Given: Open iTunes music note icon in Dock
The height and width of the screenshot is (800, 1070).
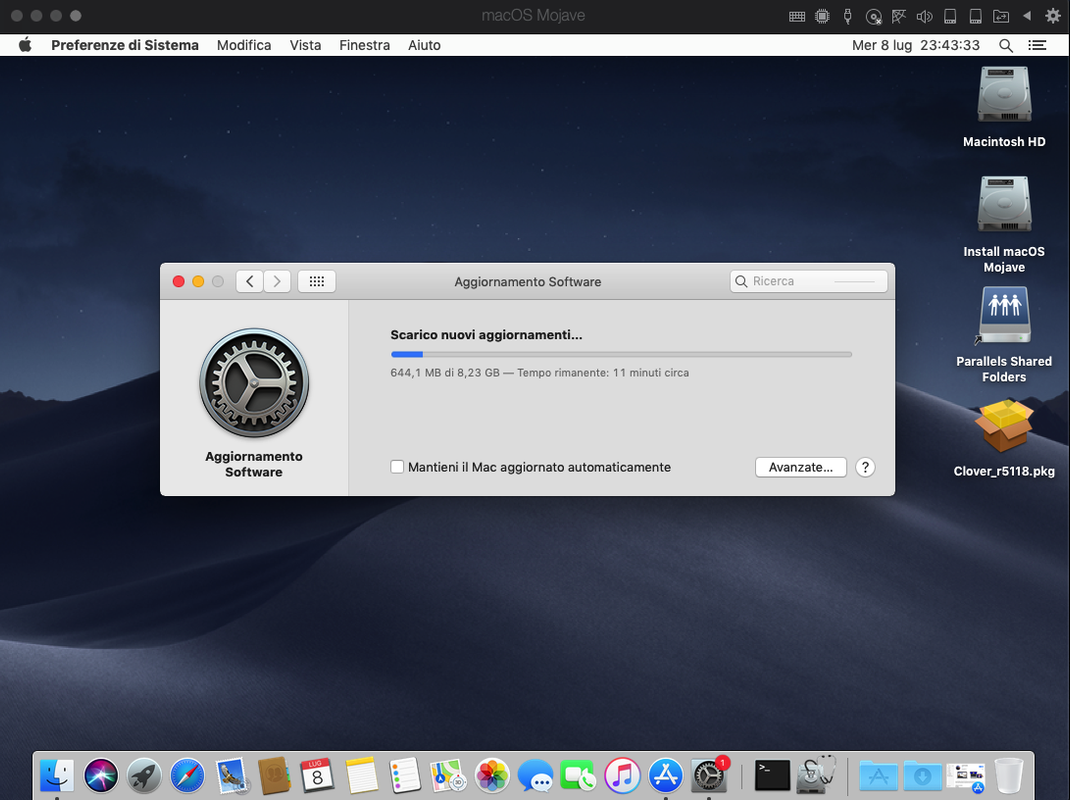Looking at the screenshot, I should (622, 776).
